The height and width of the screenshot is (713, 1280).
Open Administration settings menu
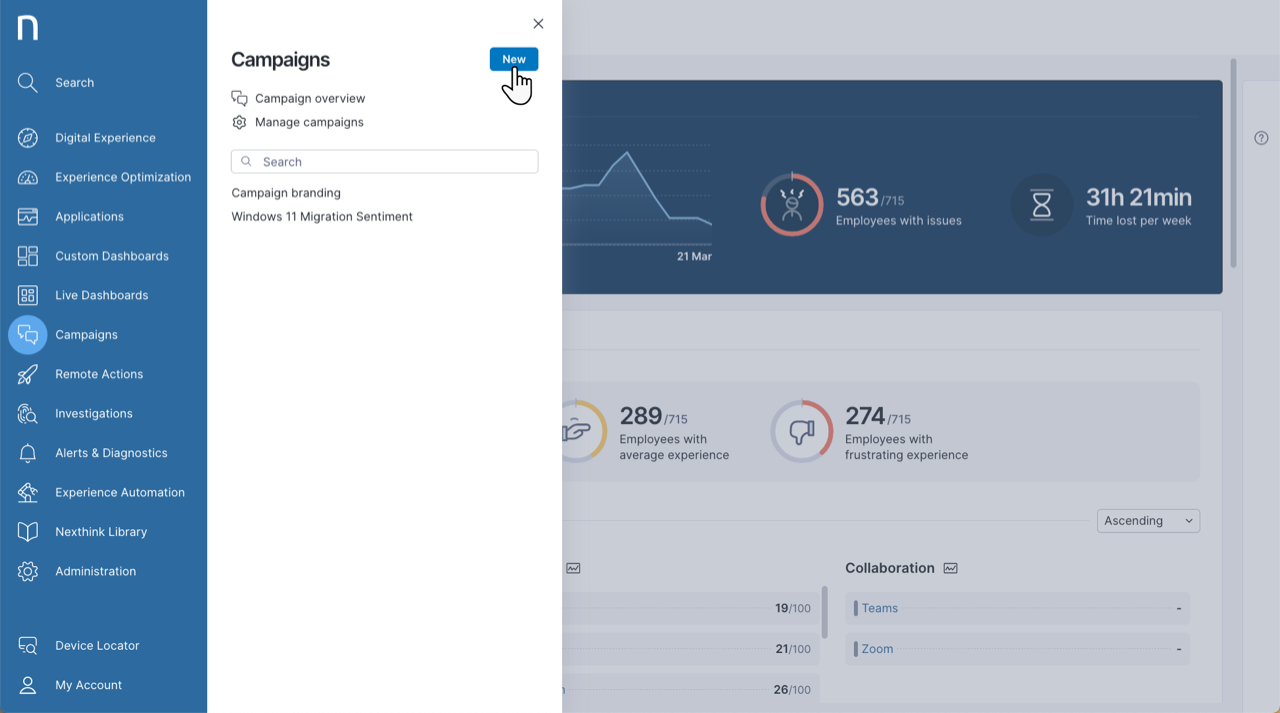95,571
